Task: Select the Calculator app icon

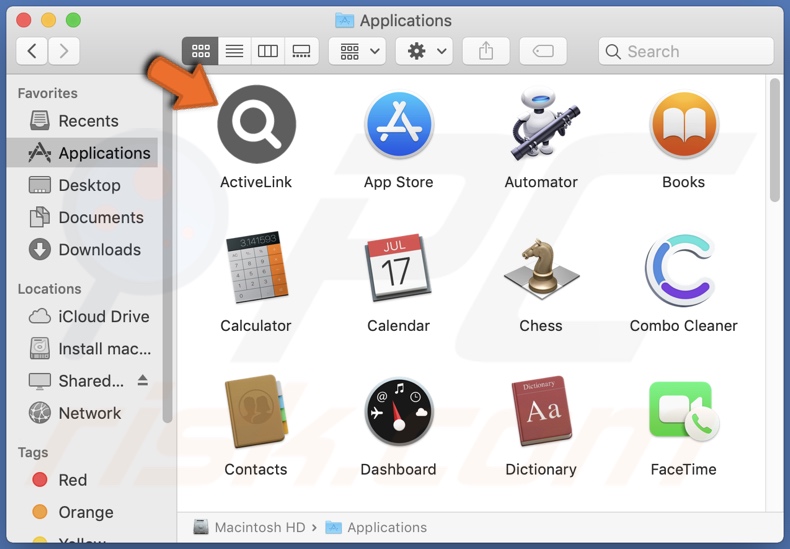Action: point(256,267)
